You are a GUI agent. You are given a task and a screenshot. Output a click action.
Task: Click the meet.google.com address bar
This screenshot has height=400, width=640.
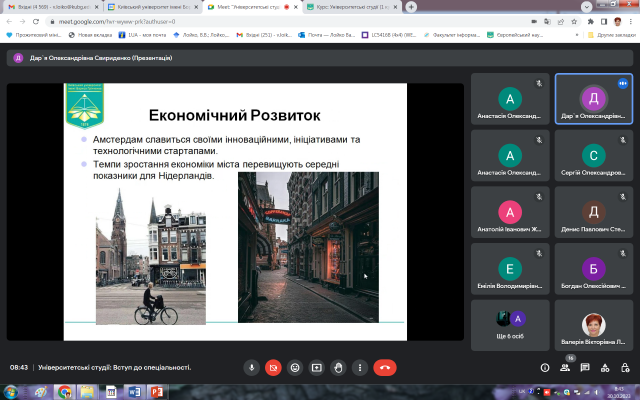[200, 20]
